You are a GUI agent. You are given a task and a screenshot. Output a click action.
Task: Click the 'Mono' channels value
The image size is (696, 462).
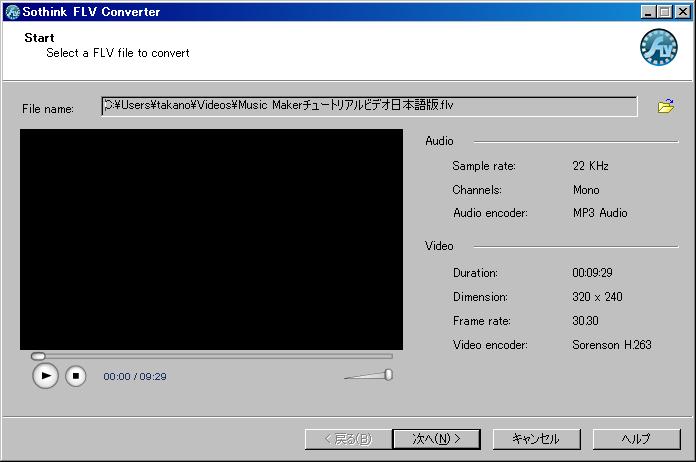coord(586,190)
